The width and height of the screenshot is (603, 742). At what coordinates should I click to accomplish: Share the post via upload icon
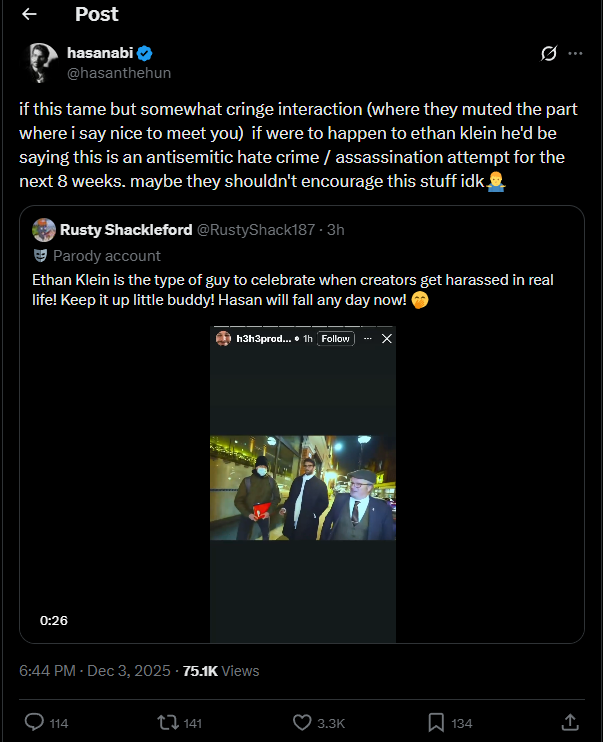coord(570,722)
